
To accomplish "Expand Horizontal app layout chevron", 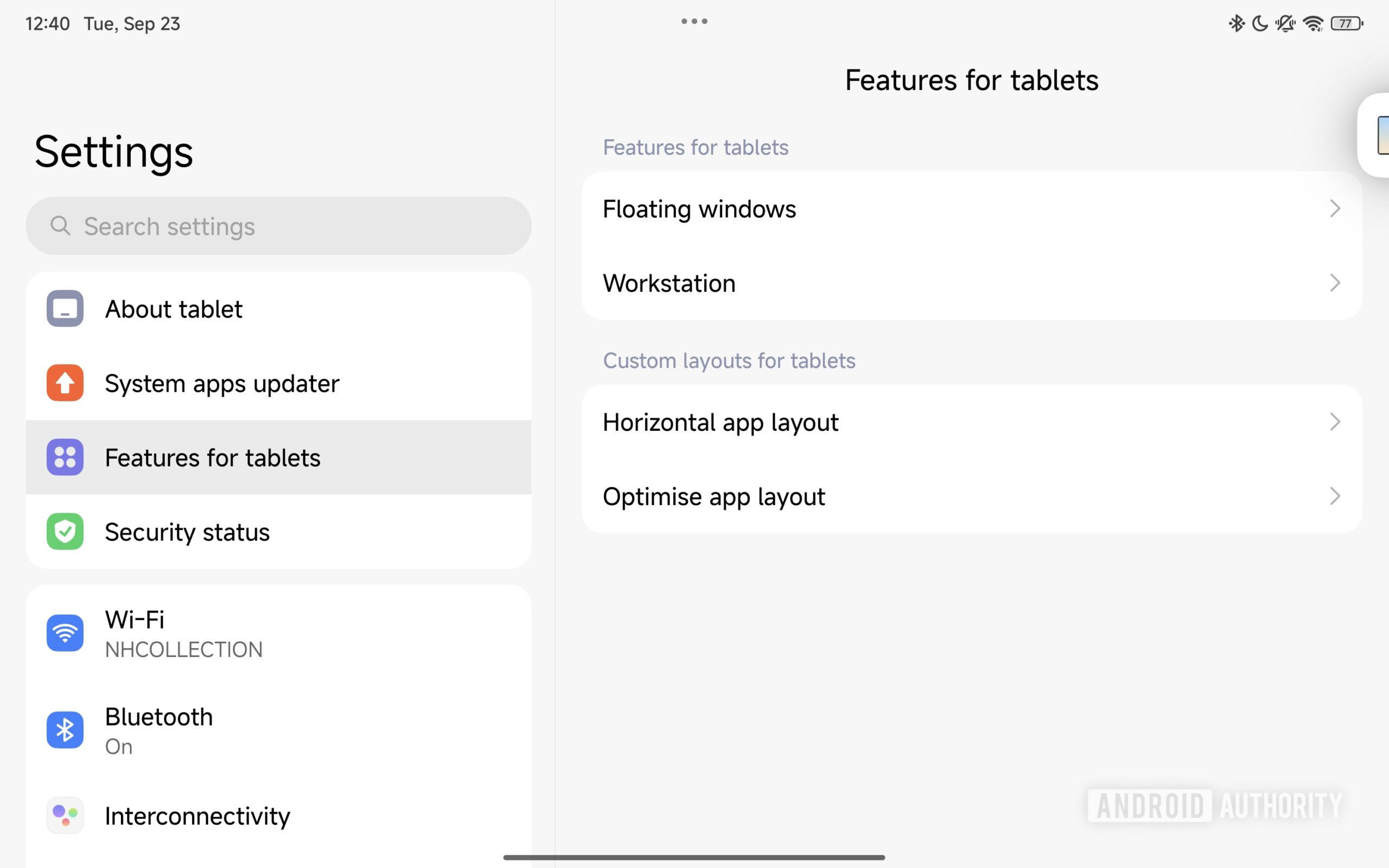I will (x=1335, y=422).
